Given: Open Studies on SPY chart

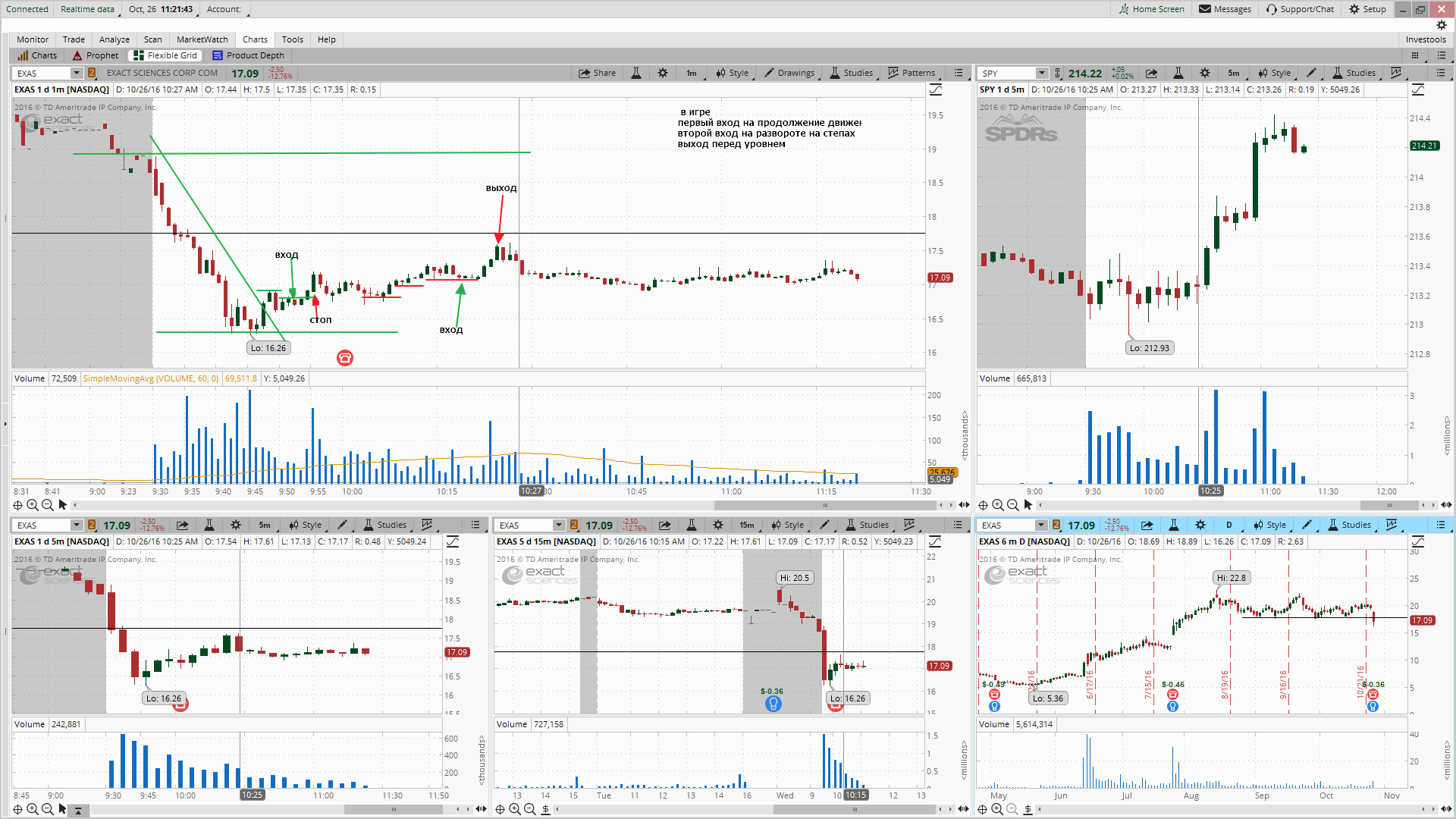Looking at the screenshot, I should click(1354, 73).
